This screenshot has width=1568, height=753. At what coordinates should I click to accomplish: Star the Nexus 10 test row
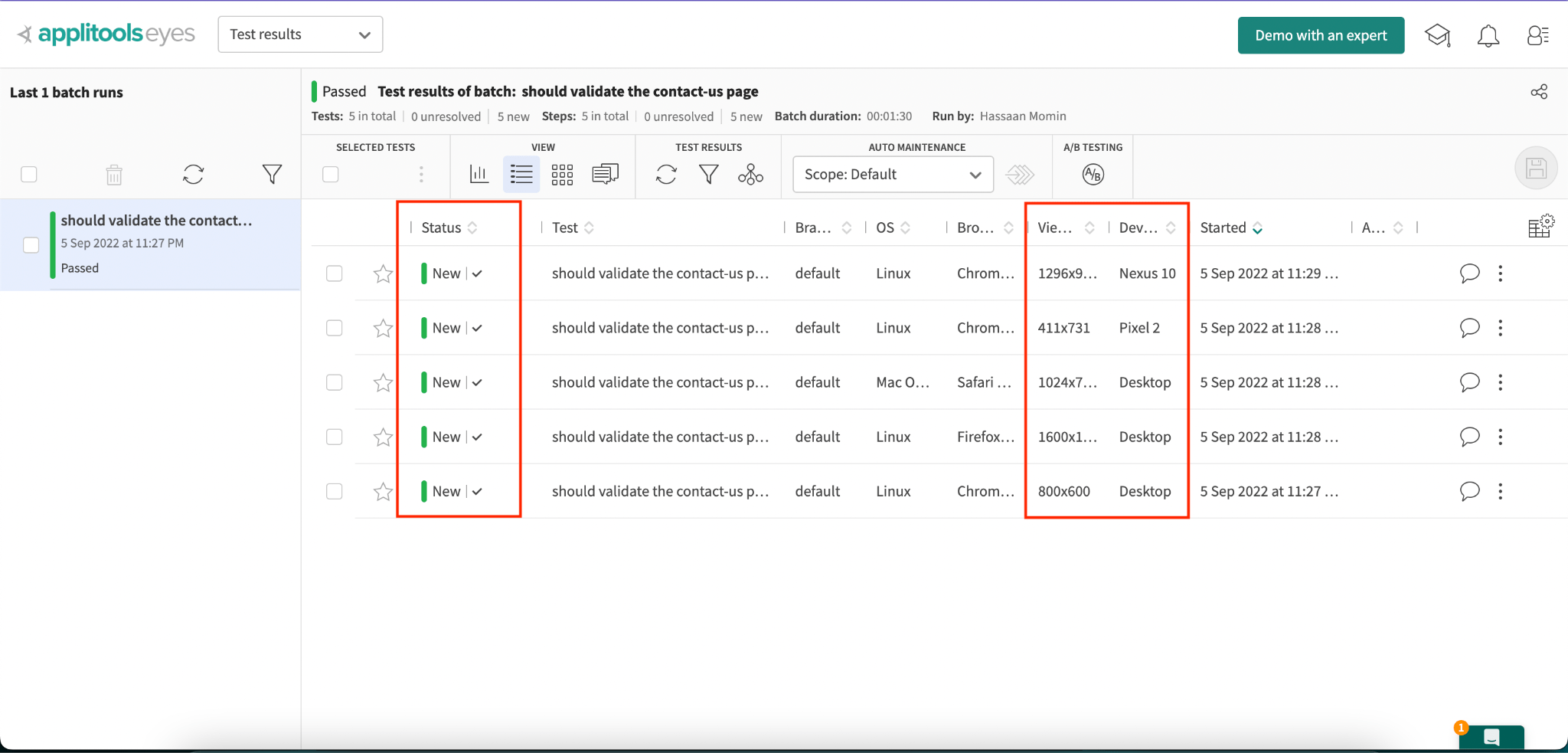[x=383, y=273]
